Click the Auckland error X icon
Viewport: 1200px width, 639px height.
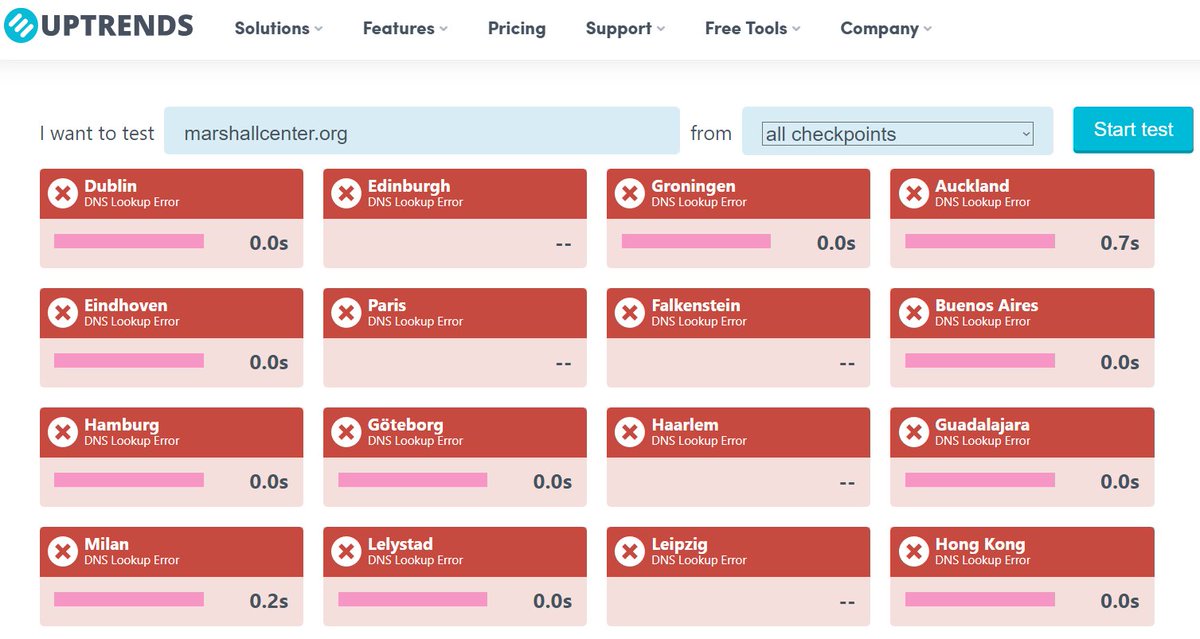click(914, 193)
